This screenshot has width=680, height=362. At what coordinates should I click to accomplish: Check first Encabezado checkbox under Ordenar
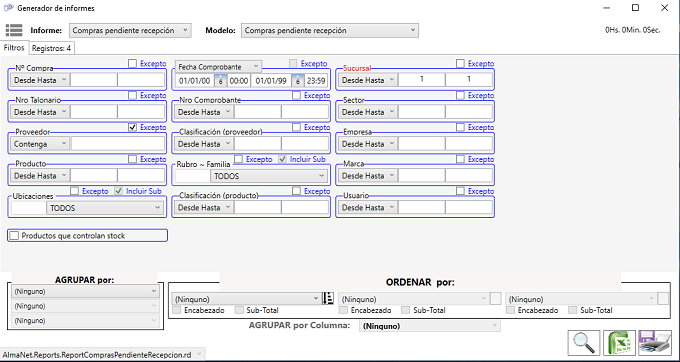click(177, 310)
